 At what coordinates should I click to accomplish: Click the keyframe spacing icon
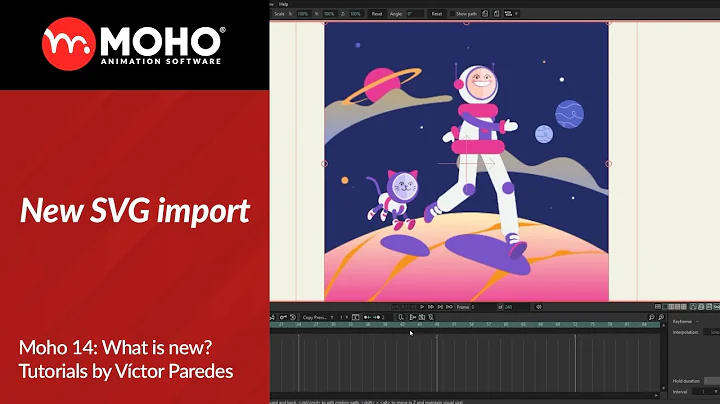[x=374, y=317]
